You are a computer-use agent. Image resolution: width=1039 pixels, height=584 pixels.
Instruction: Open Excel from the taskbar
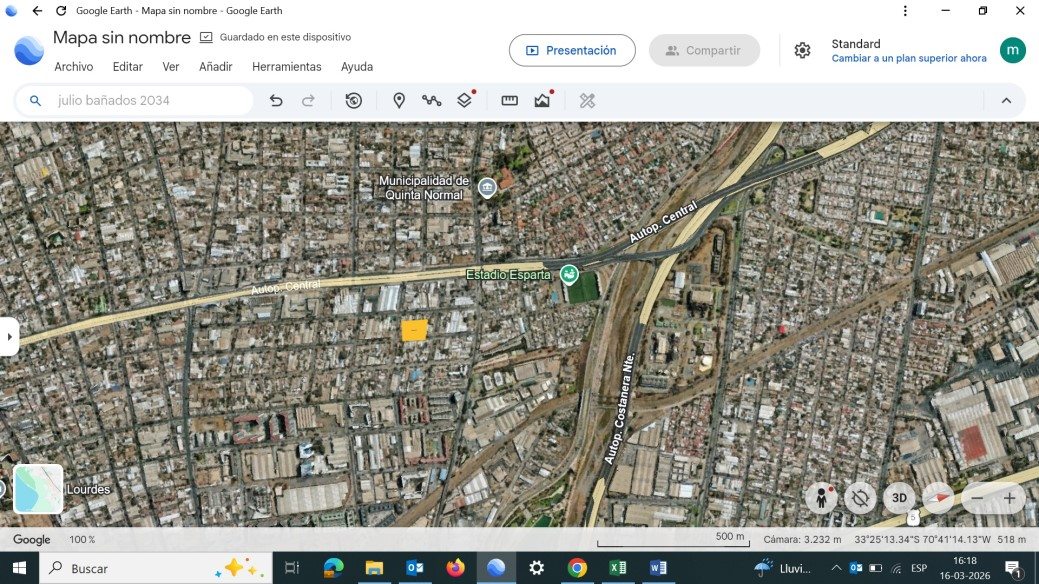[618, 568]
